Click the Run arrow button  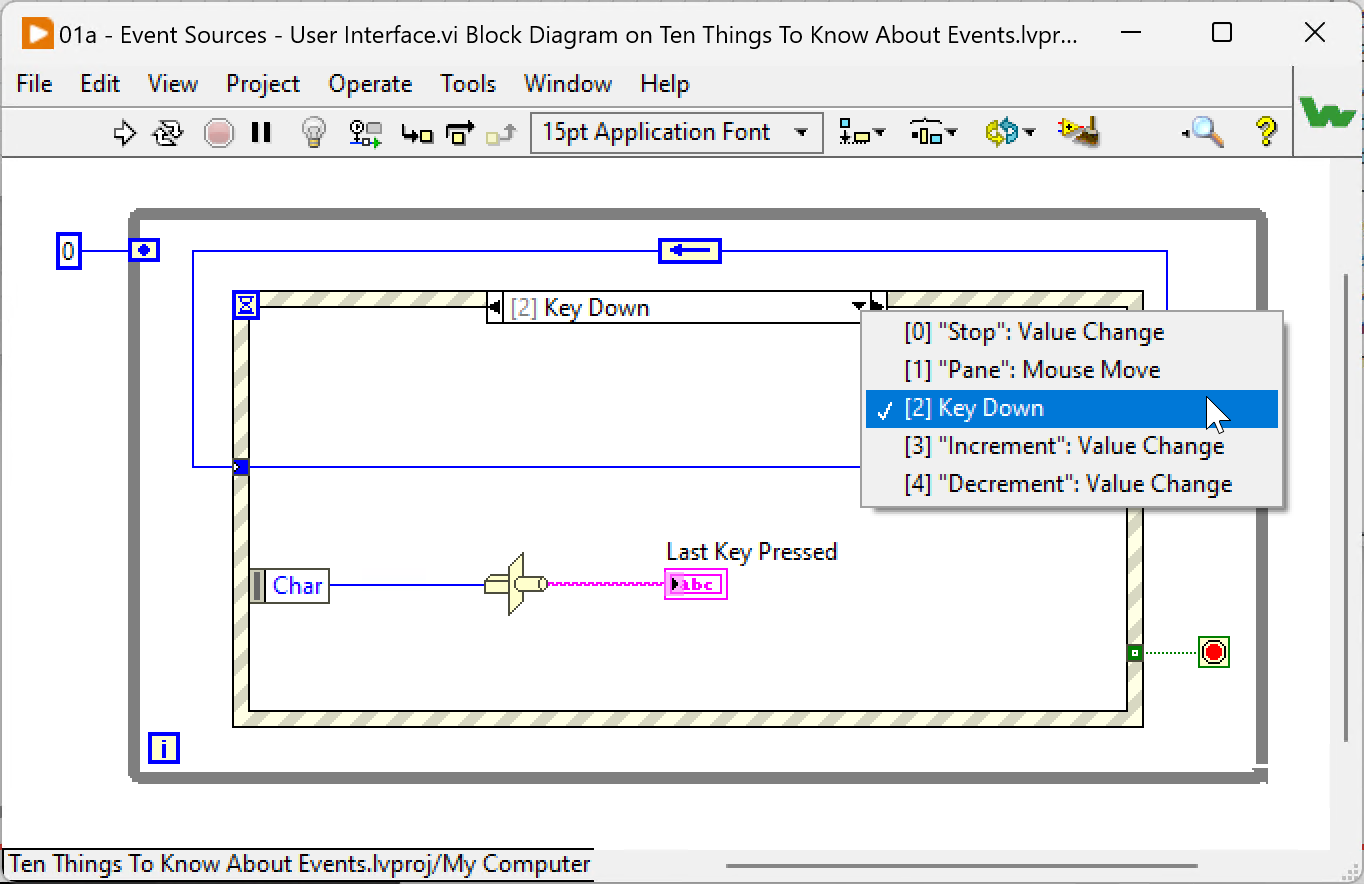tap(125, 132)
